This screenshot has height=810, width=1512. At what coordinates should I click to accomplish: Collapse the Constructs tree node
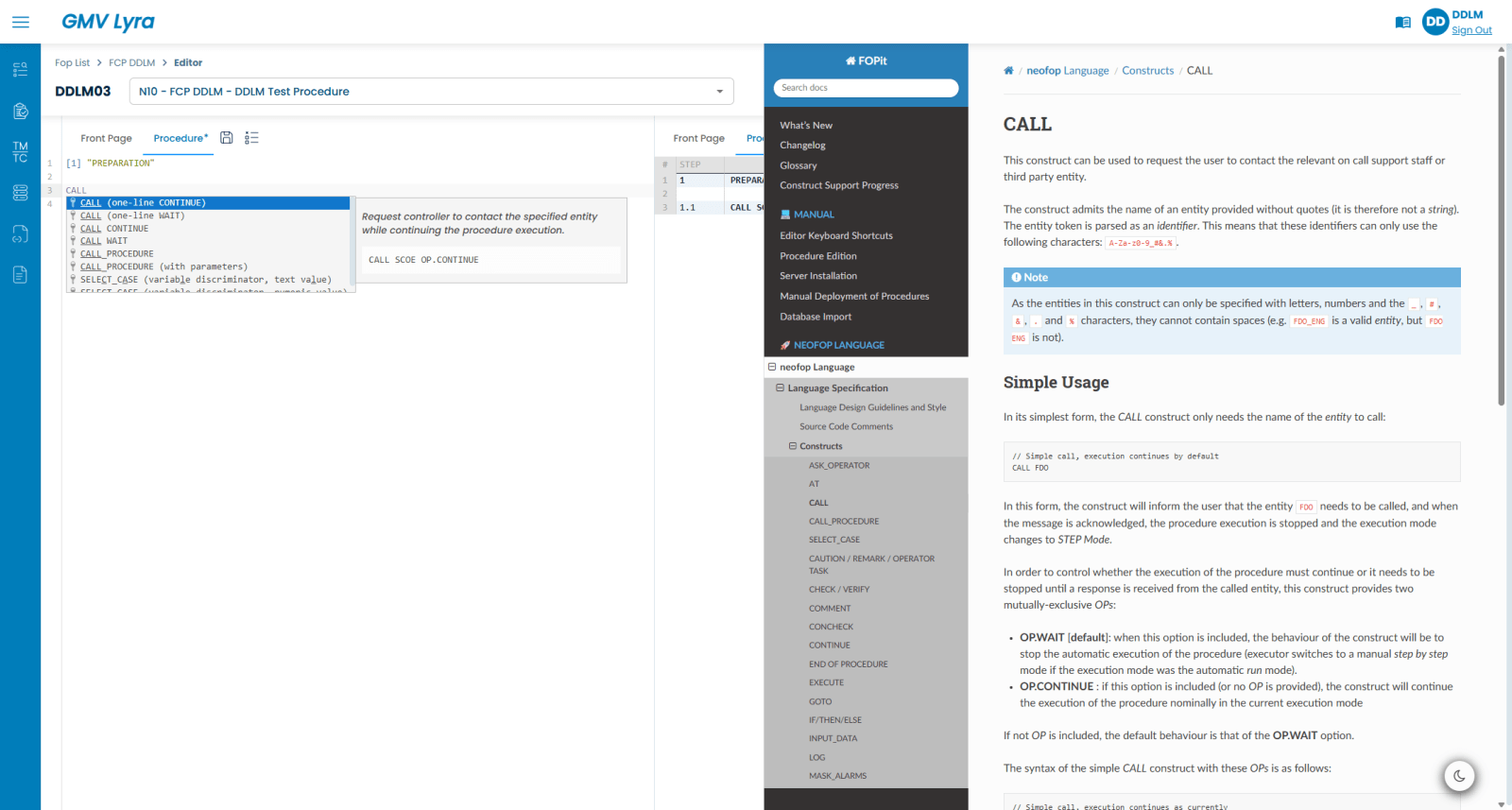793,446
